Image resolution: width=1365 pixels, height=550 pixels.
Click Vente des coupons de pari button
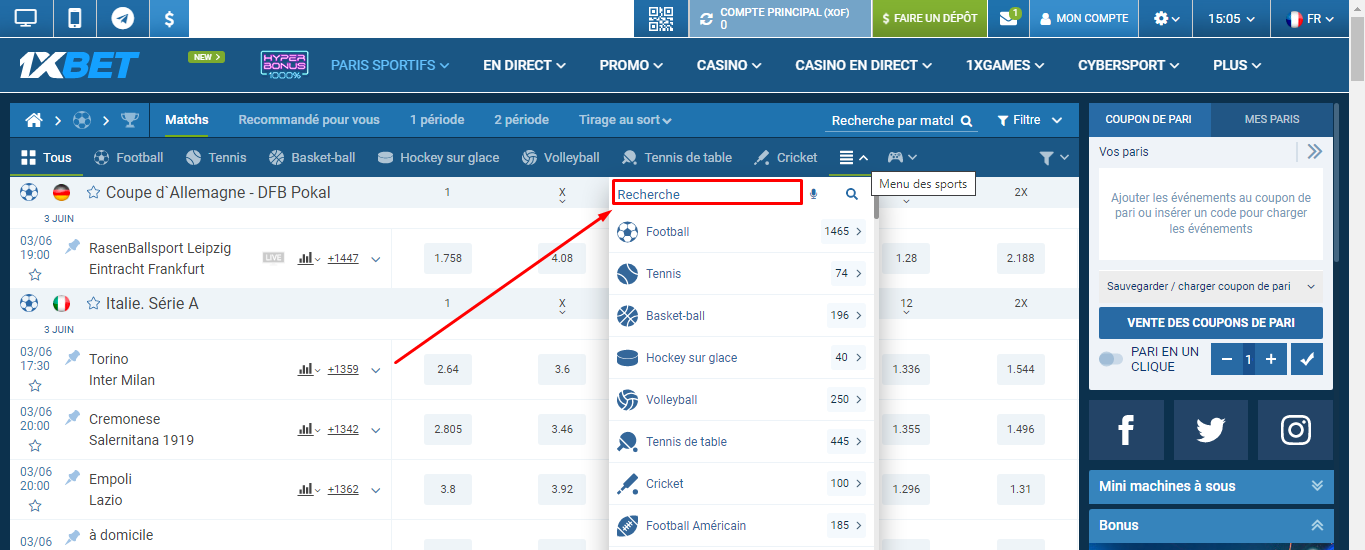(x=1211, y=323)
